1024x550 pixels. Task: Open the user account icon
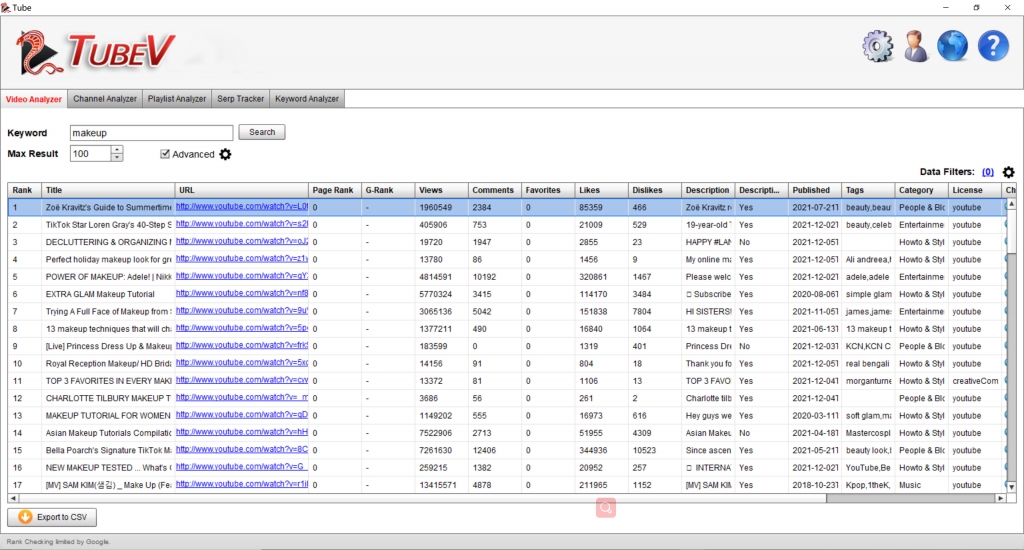(916, 46)
